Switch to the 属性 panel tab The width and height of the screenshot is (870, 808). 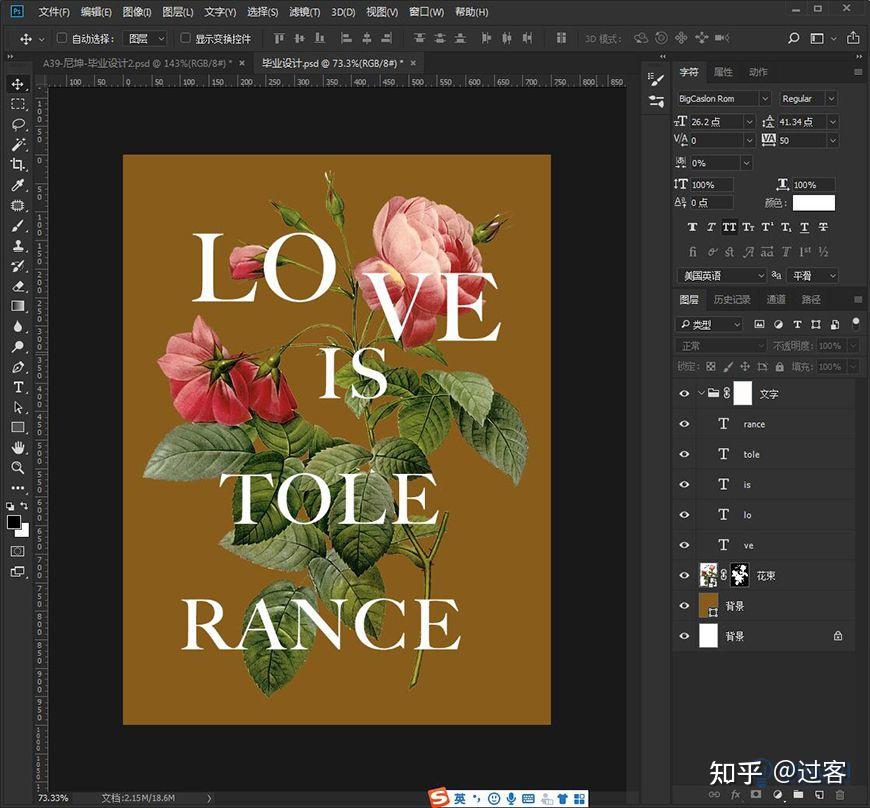coord(722,72)
